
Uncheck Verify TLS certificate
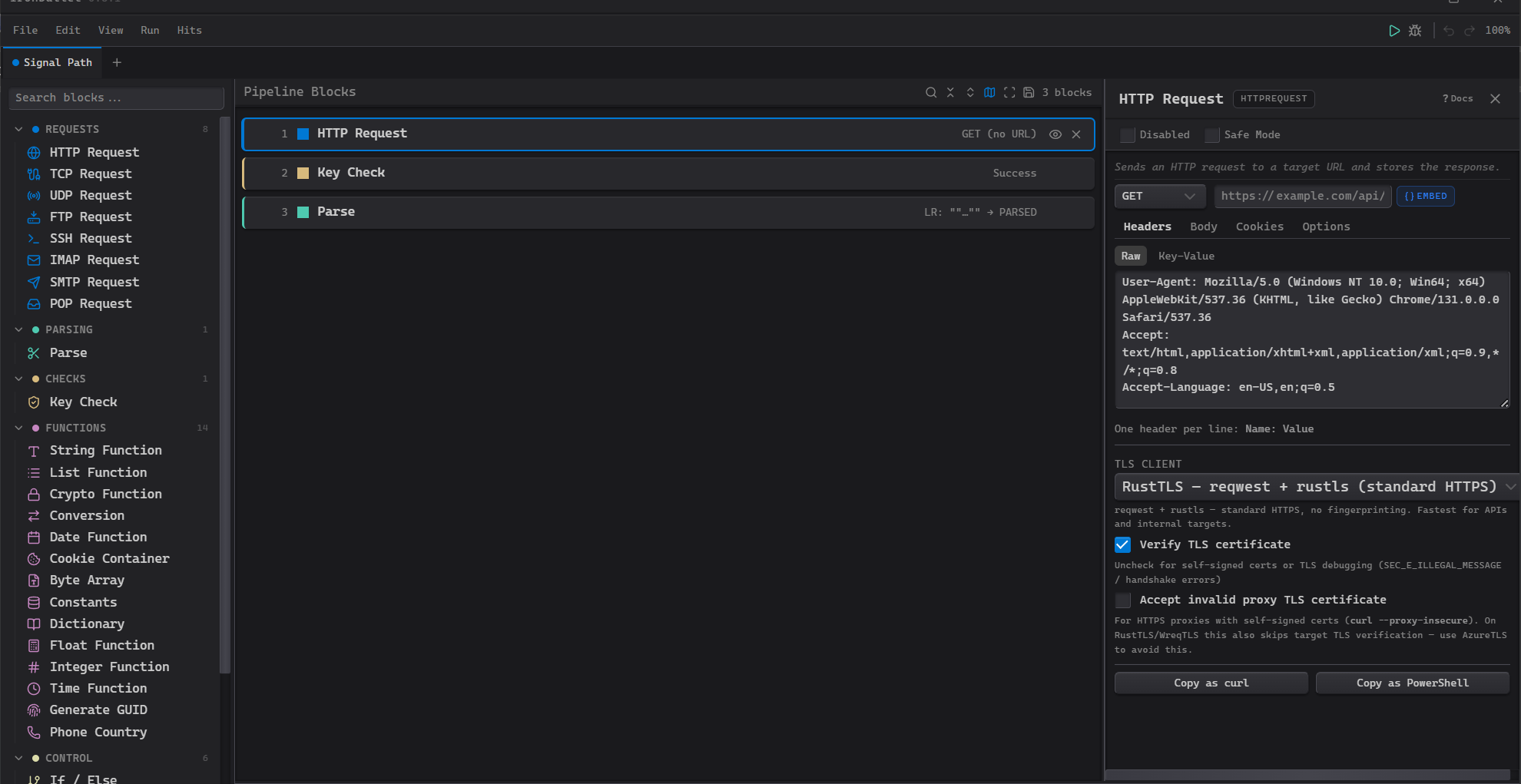coord(1122,544)
